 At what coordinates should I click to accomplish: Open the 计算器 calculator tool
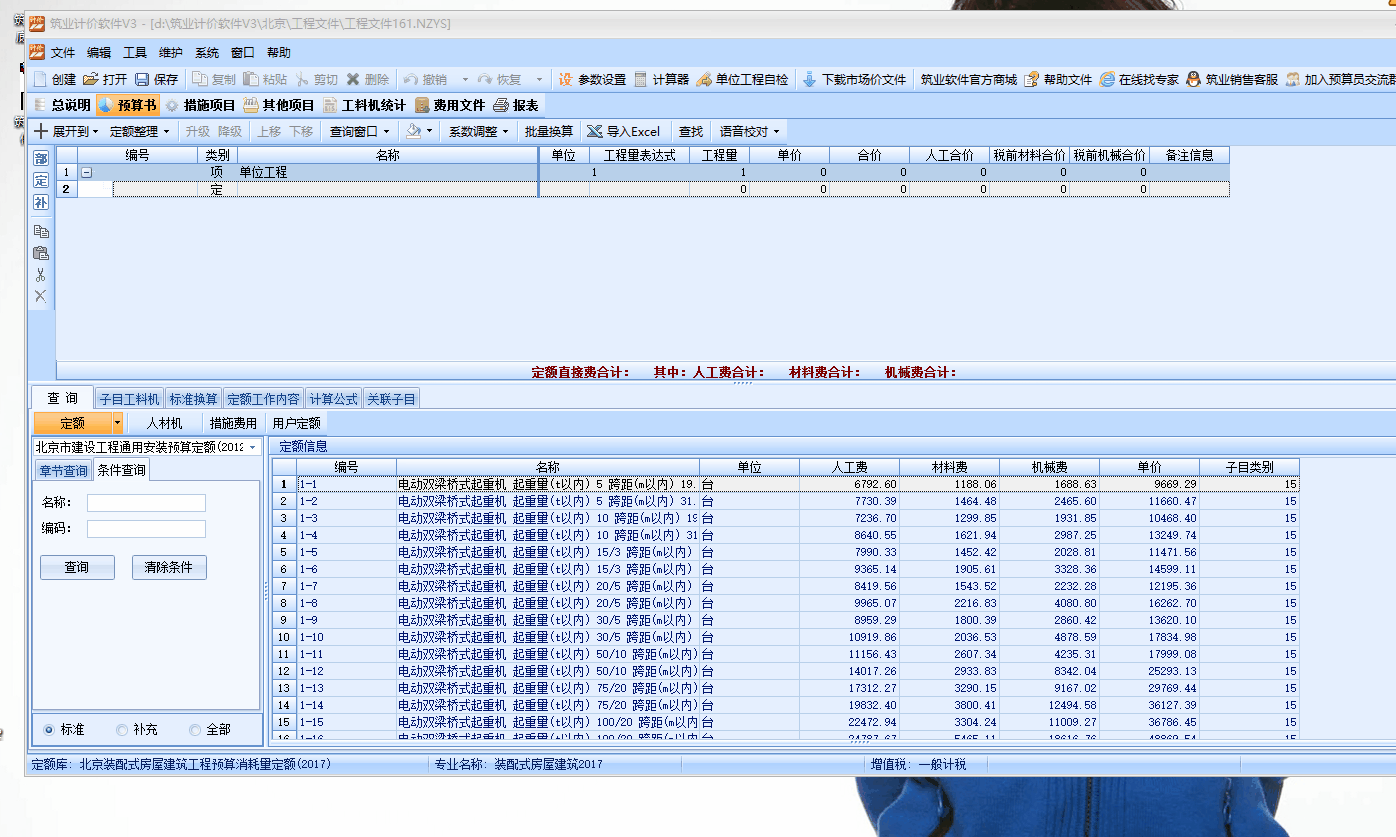point(641,79)
